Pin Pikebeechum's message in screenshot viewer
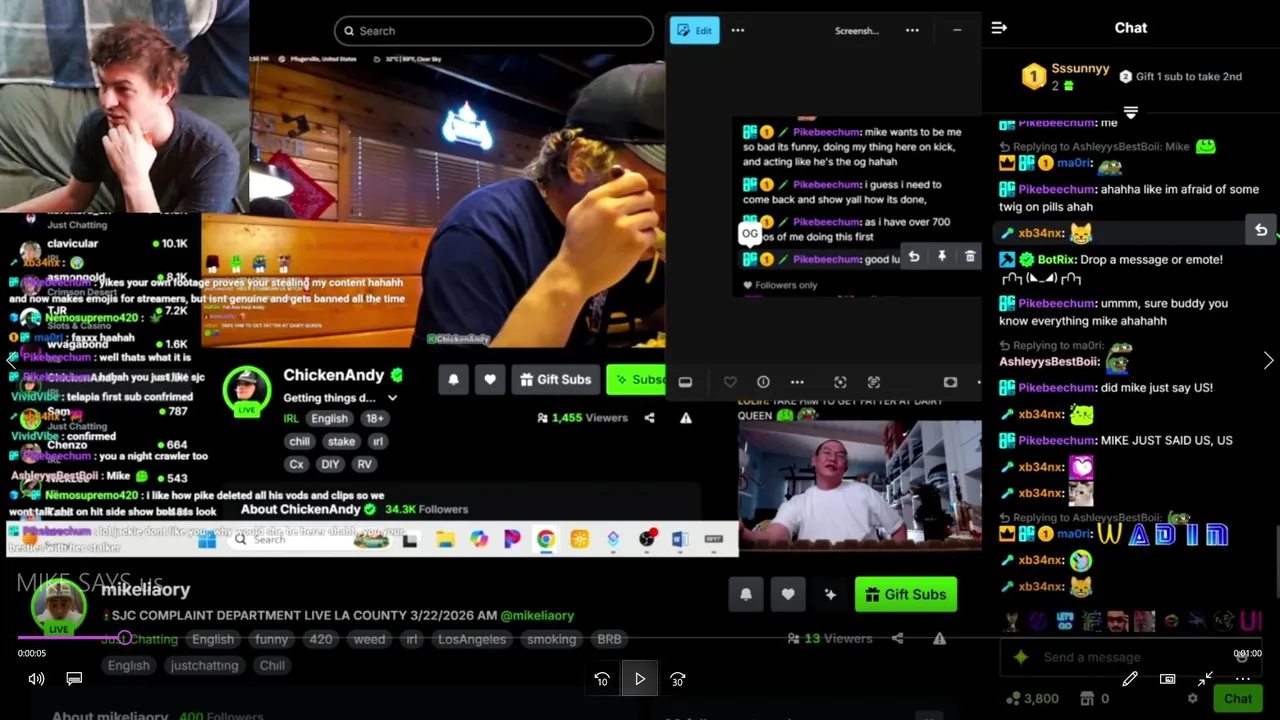 942,257
